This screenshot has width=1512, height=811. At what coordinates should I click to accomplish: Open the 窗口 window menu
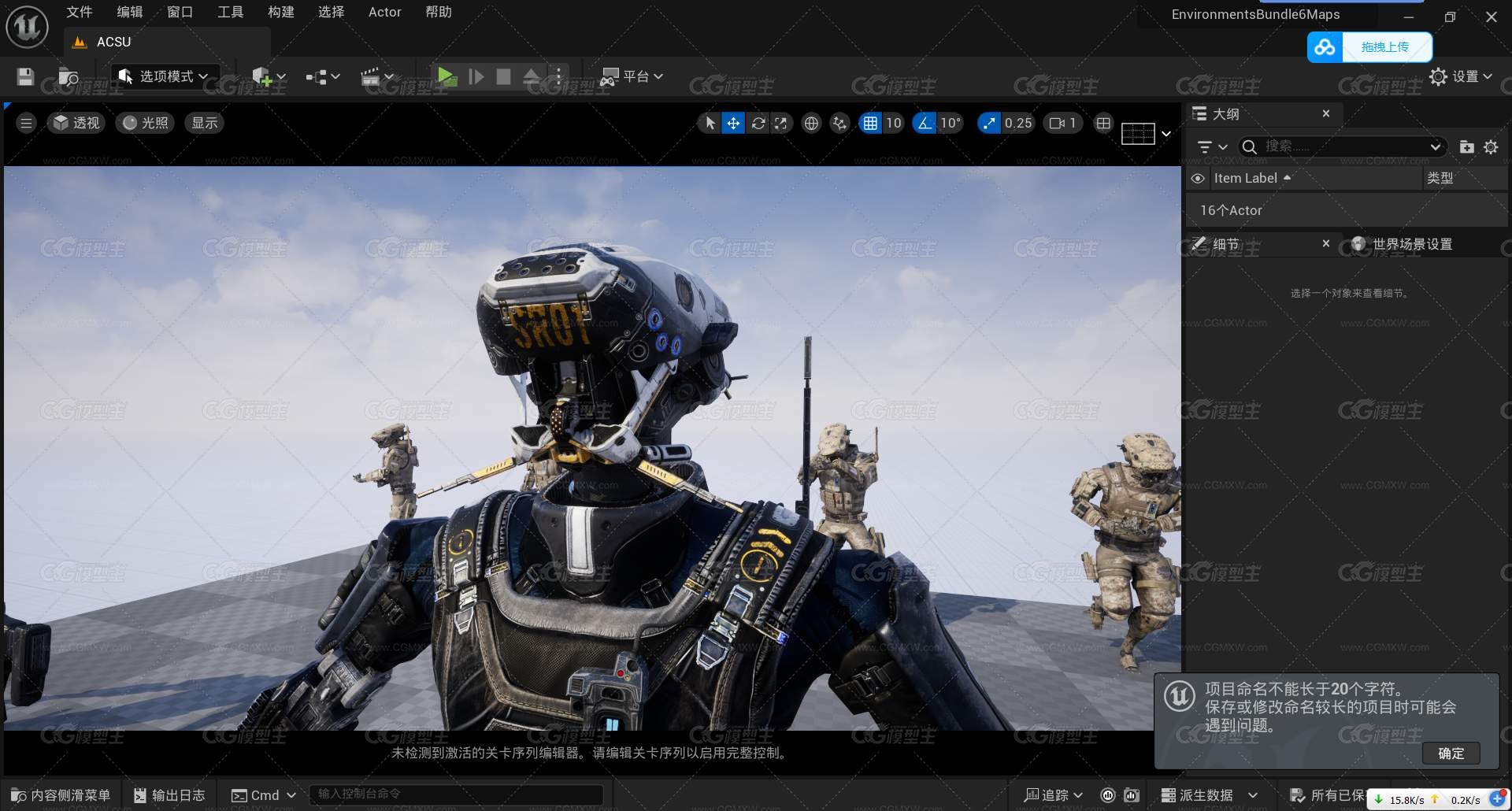click(180, 12)
